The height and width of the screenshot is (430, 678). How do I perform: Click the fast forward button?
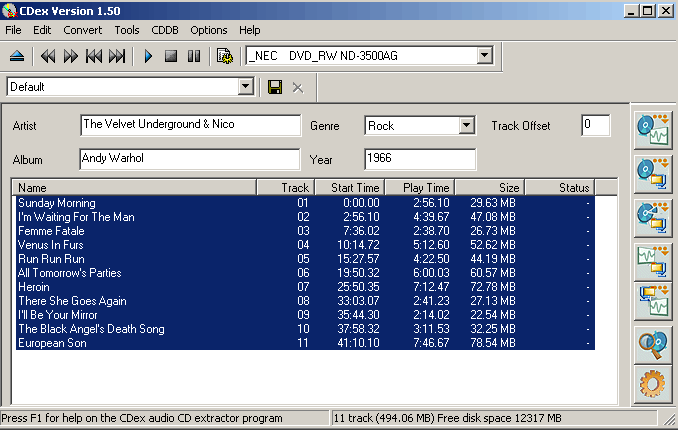pos(70,56)
